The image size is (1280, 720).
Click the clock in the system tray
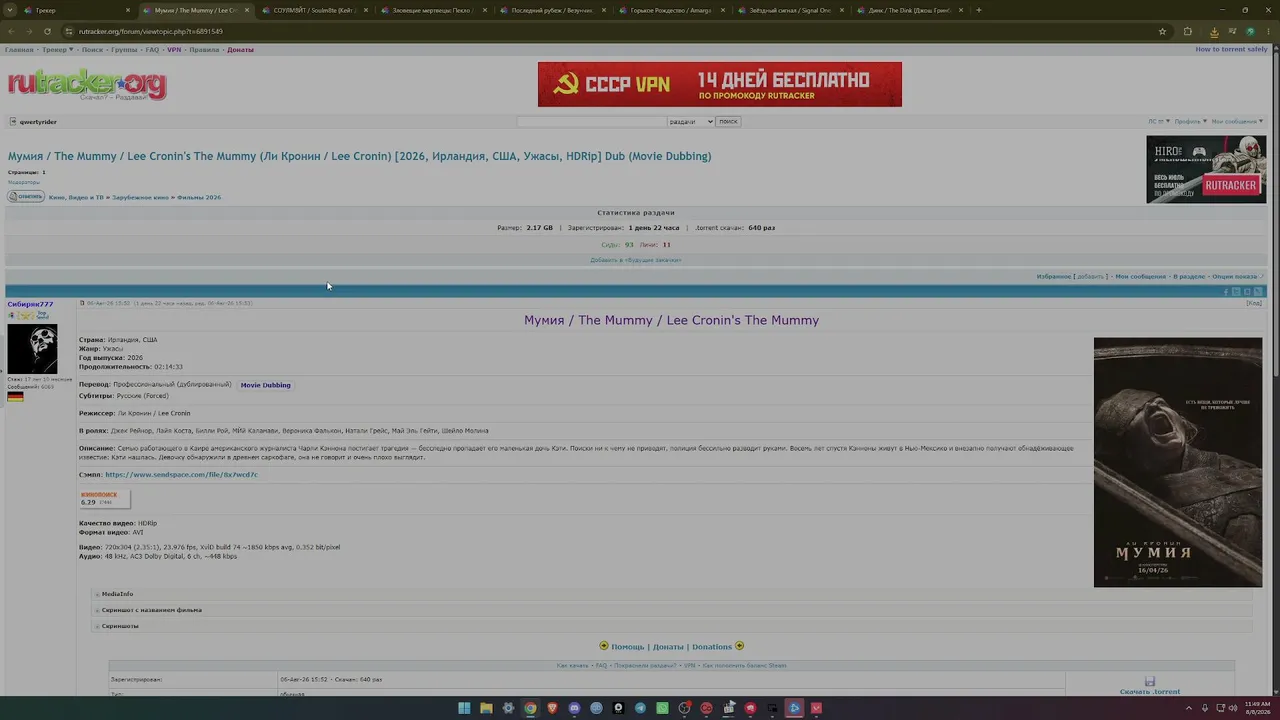tap(1257, 708)
